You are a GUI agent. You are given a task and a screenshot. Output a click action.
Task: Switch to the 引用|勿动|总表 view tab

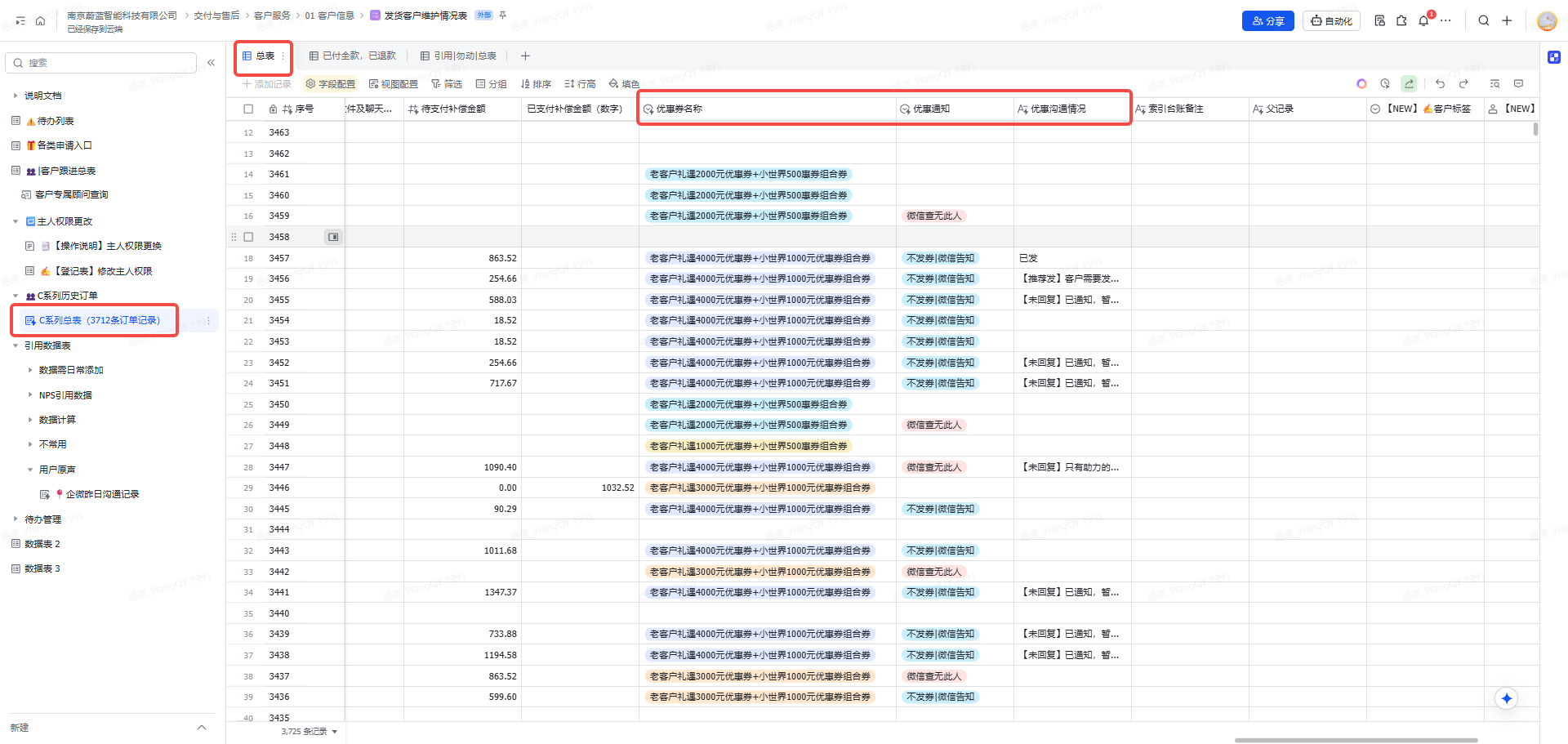click(458, 56)
